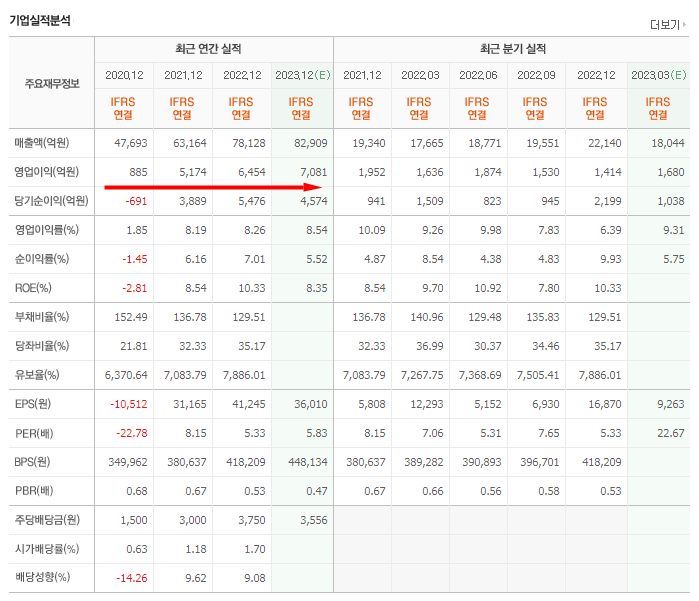Image resolution: width=699 pixels, height=601 pixels.
Task: Select the 최근 분기 실적 header
Action: point(513,49)
